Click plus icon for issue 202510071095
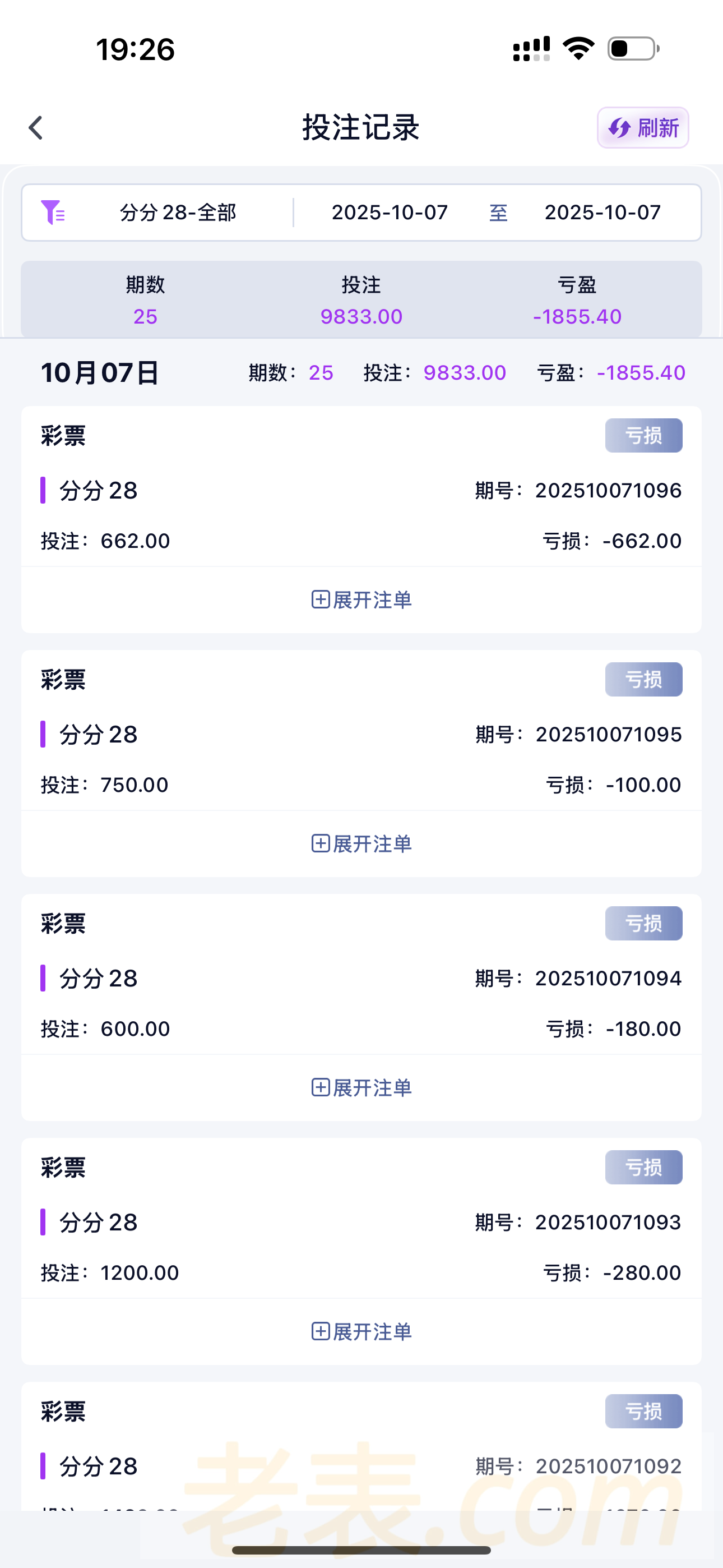 [320, 843]
